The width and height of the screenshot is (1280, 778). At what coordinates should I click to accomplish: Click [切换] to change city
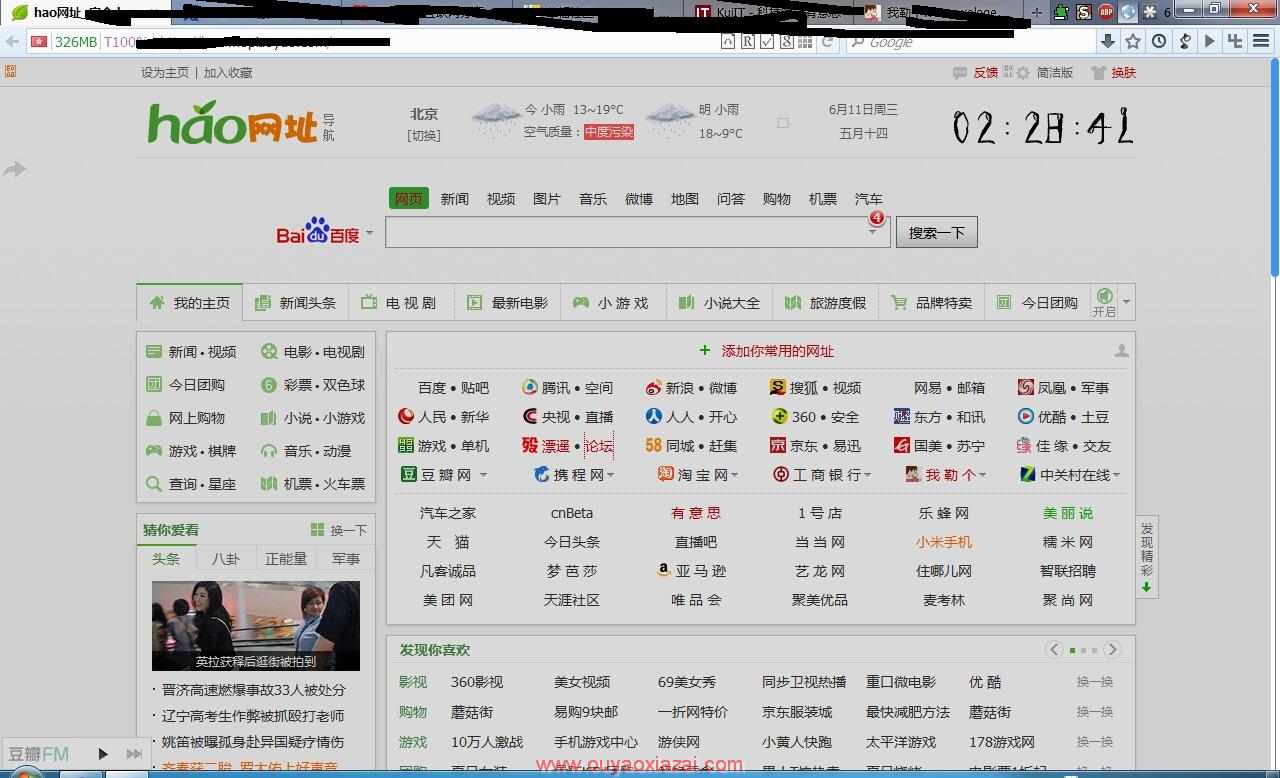point(423,135)
